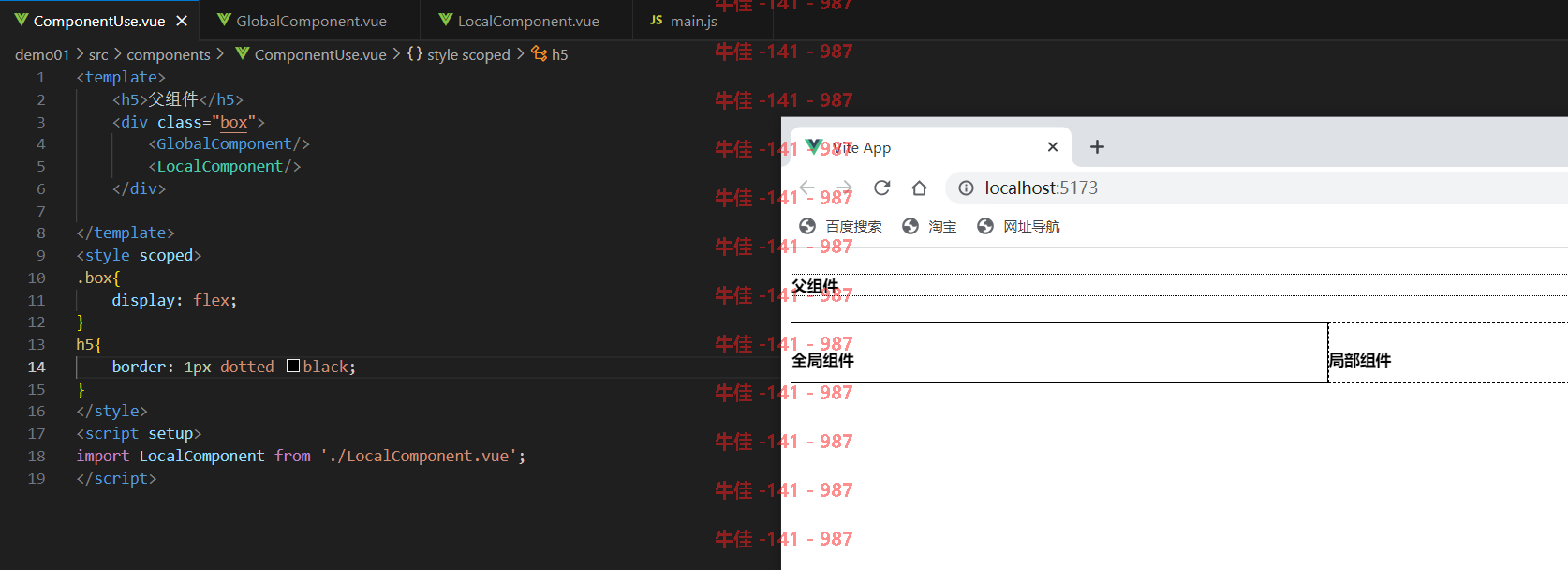The height and width of the screenshot is (570, 1568).
Task: Click line number 14 in the gutter
Action: pos(37,367)
